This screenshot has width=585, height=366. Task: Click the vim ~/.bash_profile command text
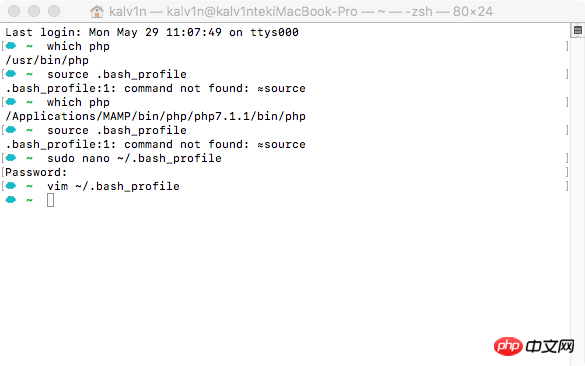pos(113,186)
